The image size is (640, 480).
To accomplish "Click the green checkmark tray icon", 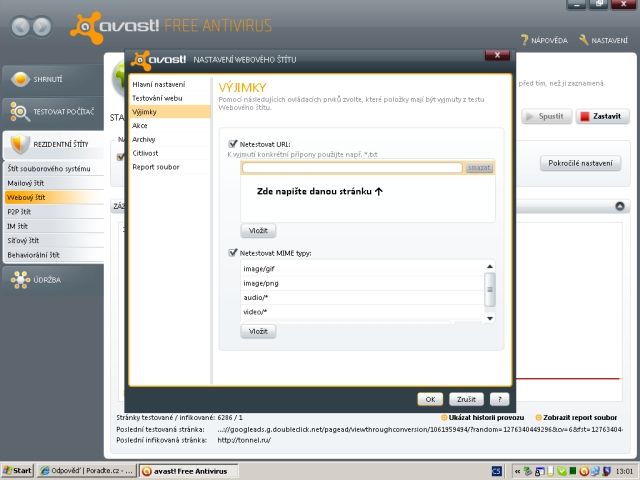I will tap(562, 471).
